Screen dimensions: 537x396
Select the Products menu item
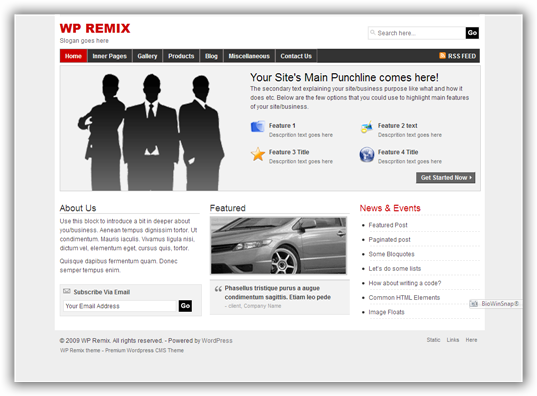click(181, 56)
